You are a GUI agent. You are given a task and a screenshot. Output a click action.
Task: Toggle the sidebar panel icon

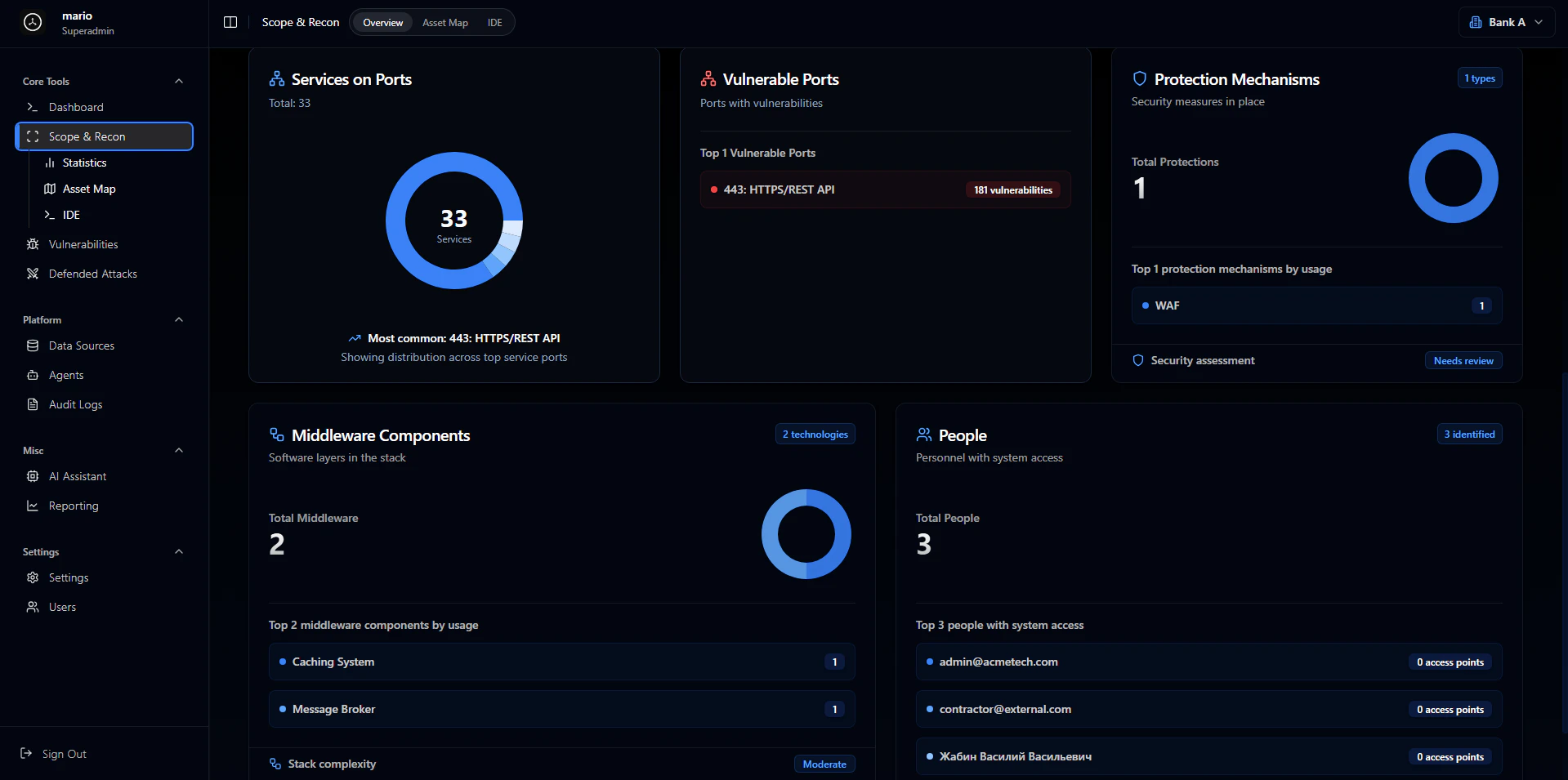coord(230,22)
